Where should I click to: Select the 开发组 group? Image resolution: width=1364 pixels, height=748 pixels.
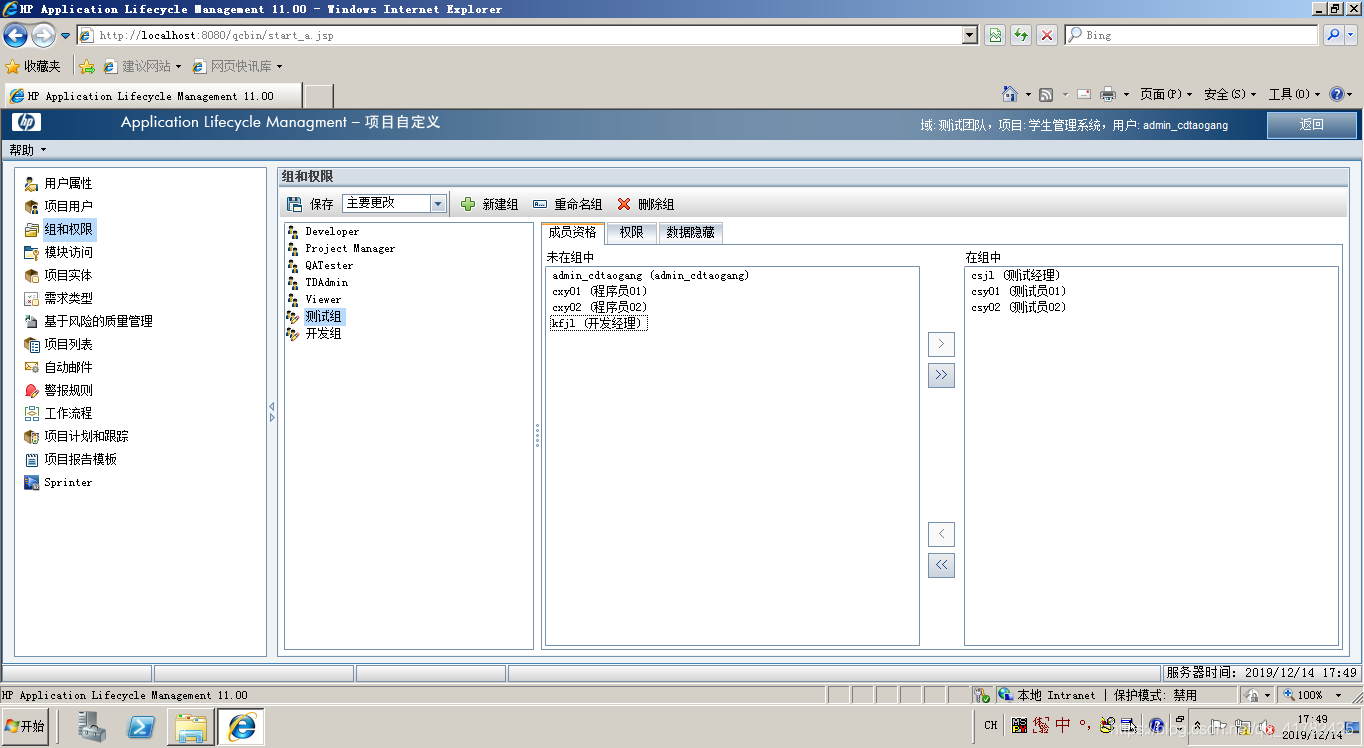pos(323,333)
